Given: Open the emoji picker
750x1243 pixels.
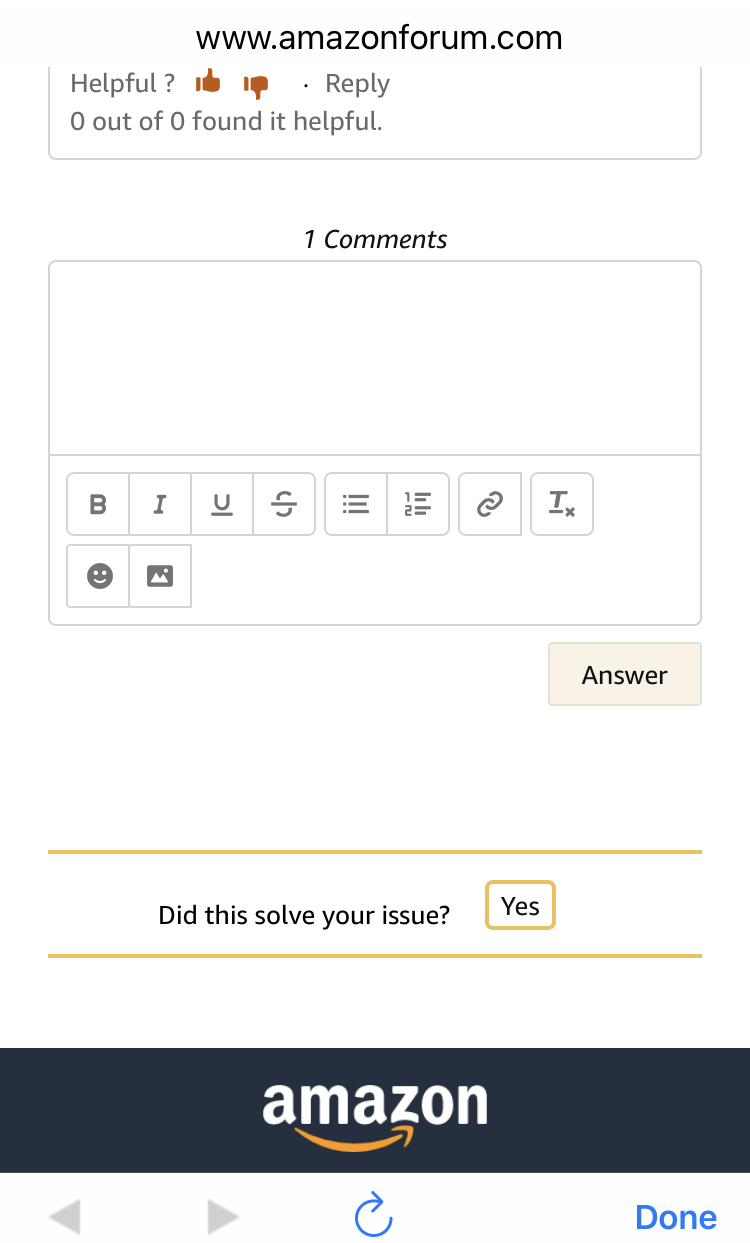Looking at the screenshot, I should [x=99, y=576].
